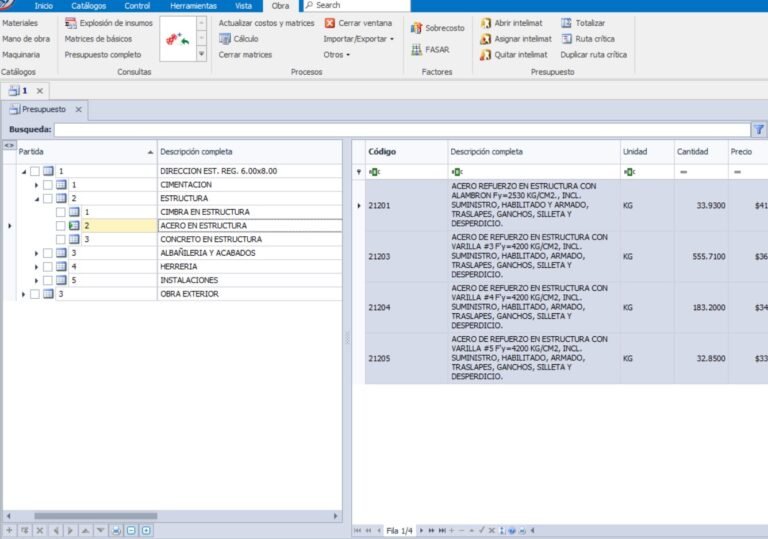Click Abrir intelimat icon
The width and height of the screenshot is (768, 539).
click(485, 23)
